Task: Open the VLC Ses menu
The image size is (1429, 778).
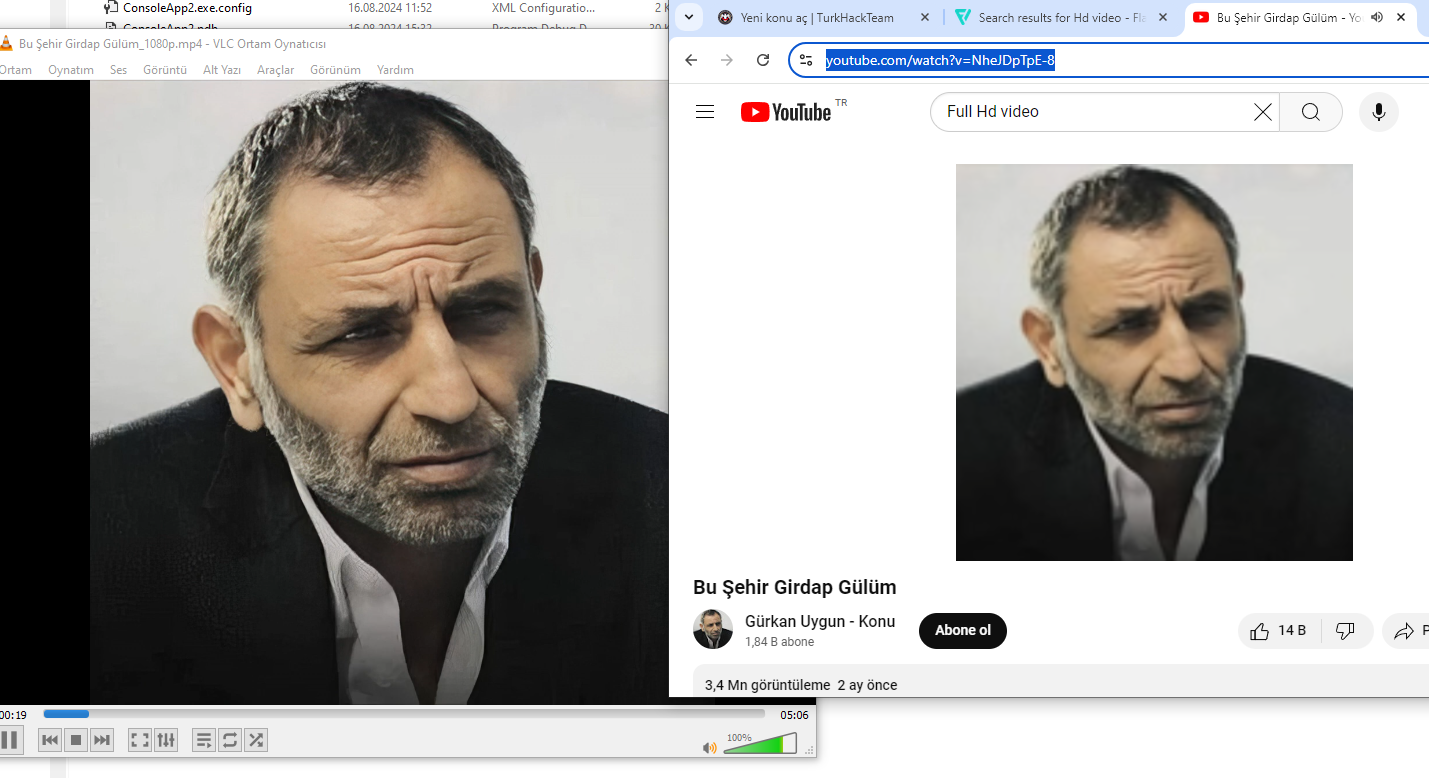Action: point(119,70)
